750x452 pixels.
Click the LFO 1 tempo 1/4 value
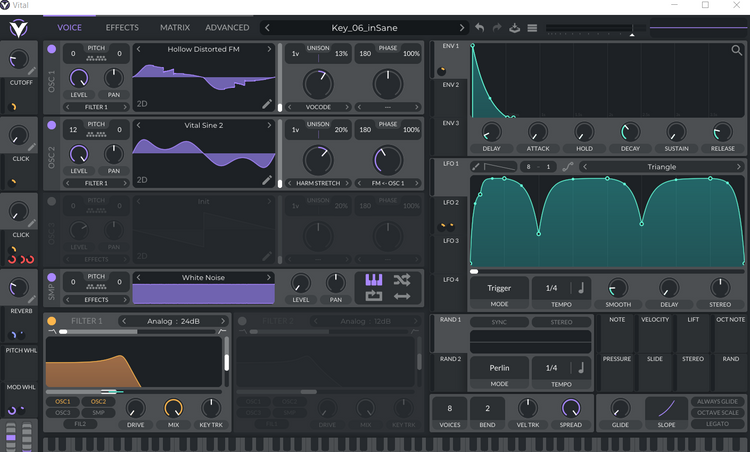551,288
